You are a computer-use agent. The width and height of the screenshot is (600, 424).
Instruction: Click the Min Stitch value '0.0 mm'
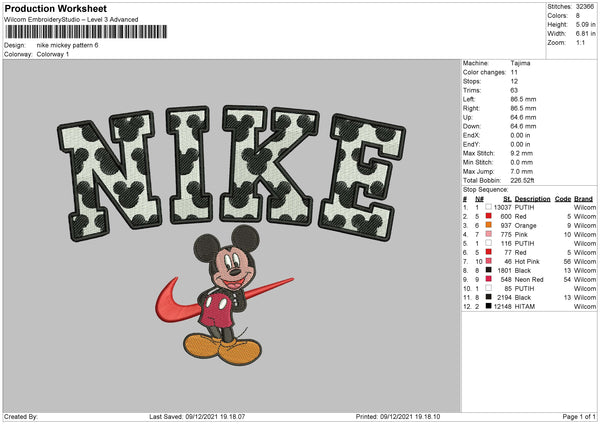(522, 162)
